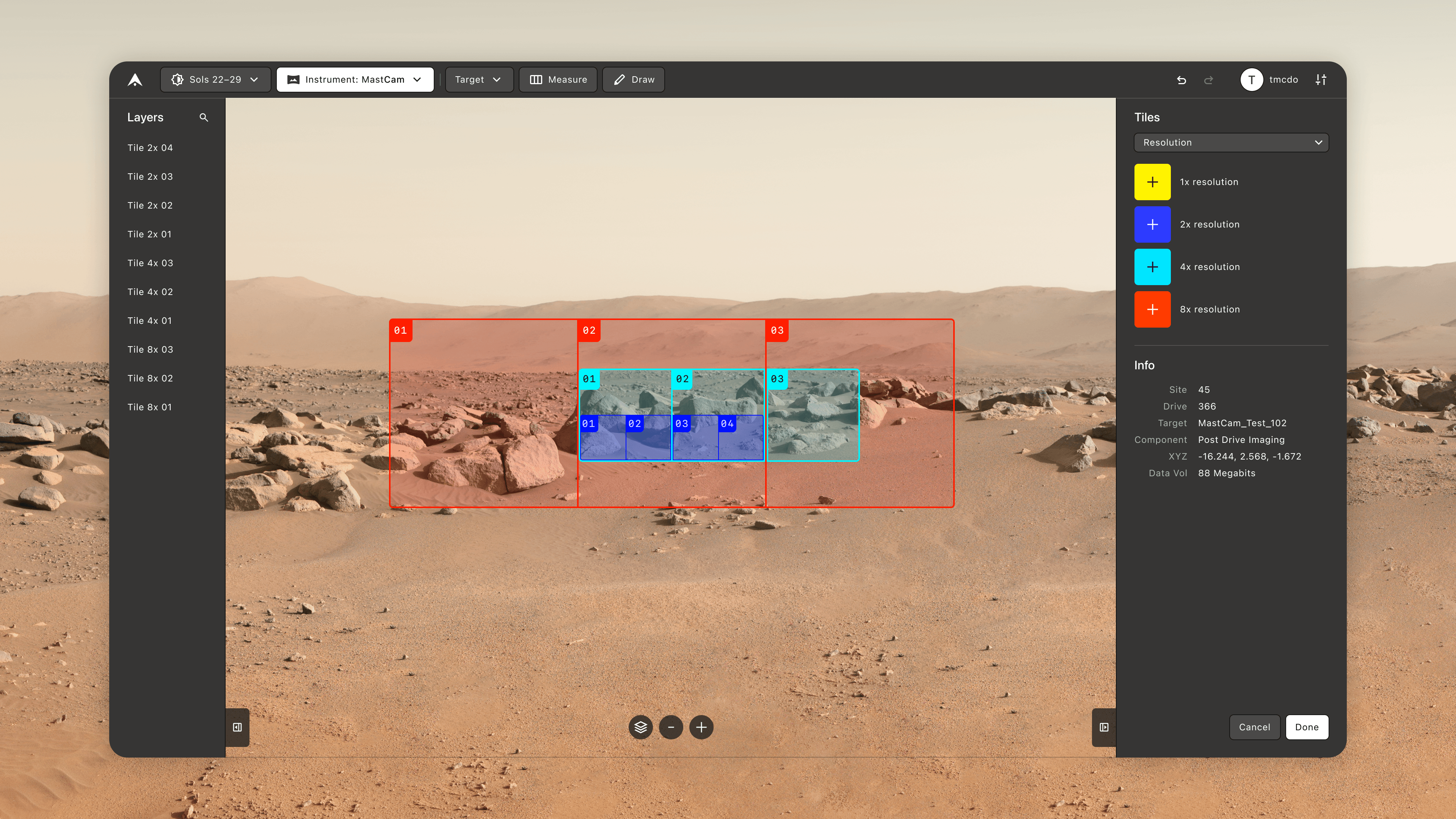Click the Drive value 366
Image resolution: width=1456 pixels, height=819 pixels.
click(x=1207, y=406)
